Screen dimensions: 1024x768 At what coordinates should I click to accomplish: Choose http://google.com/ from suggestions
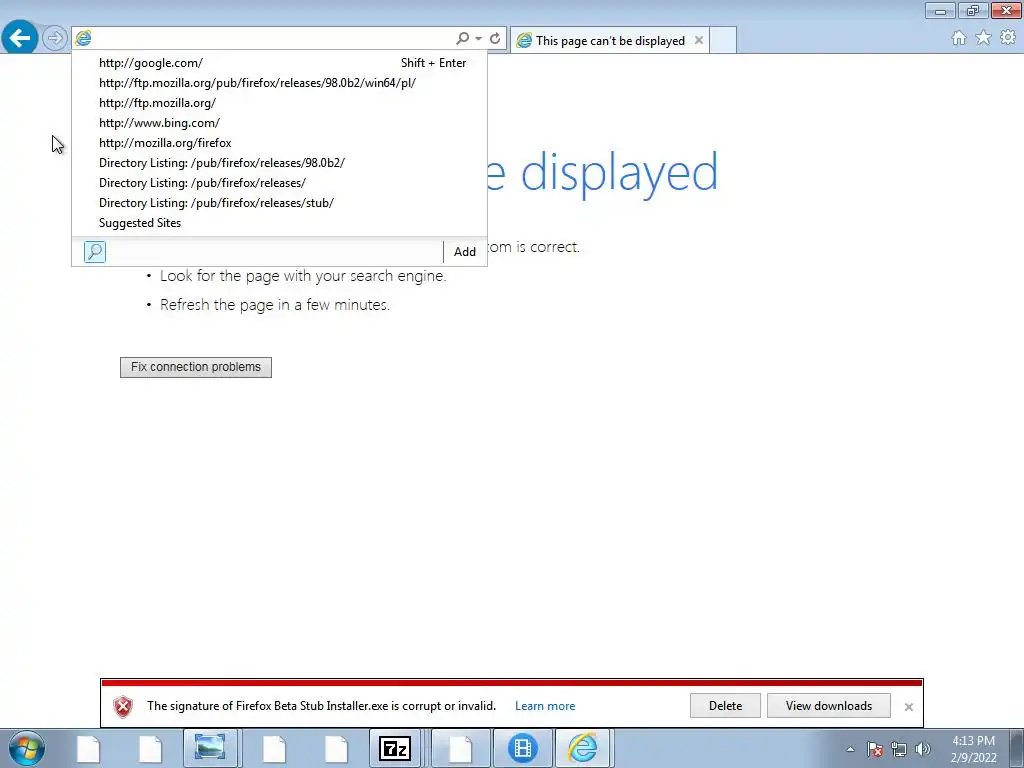[x=280, y=63]
